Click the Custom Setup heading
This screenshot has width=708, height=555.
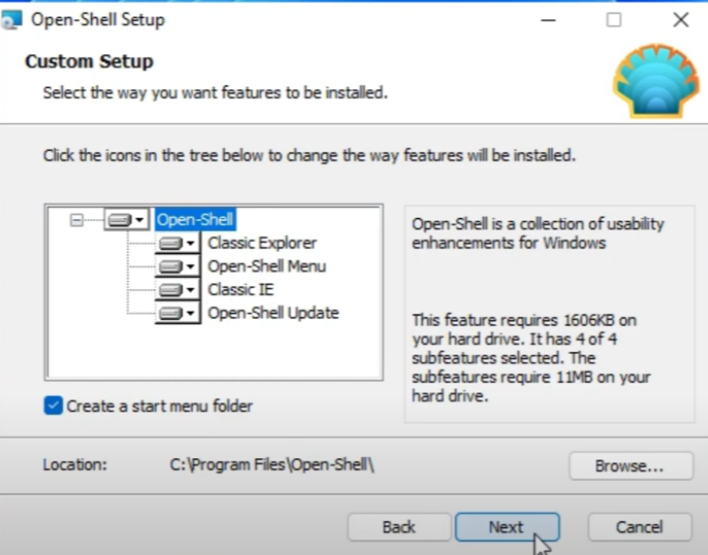(x=89, y=61)
